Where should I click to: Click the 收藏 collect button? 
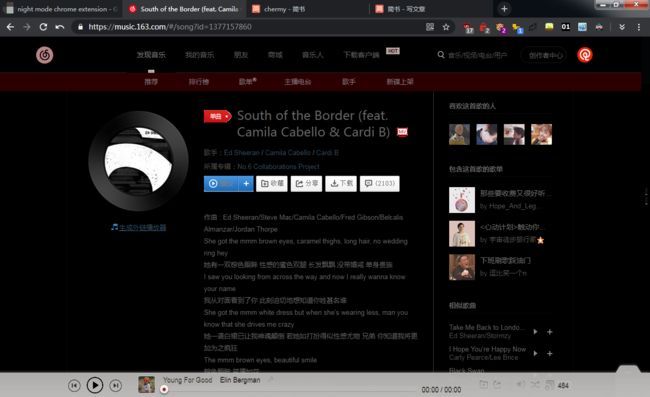[272, 184]
